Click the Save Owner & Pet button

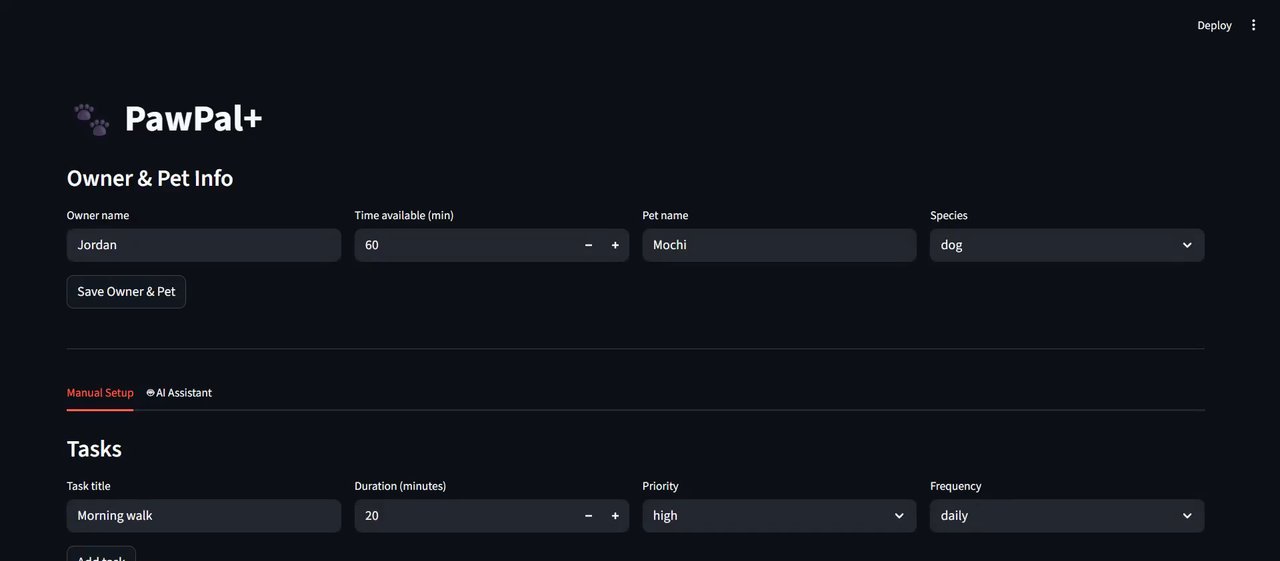[126, 292]
